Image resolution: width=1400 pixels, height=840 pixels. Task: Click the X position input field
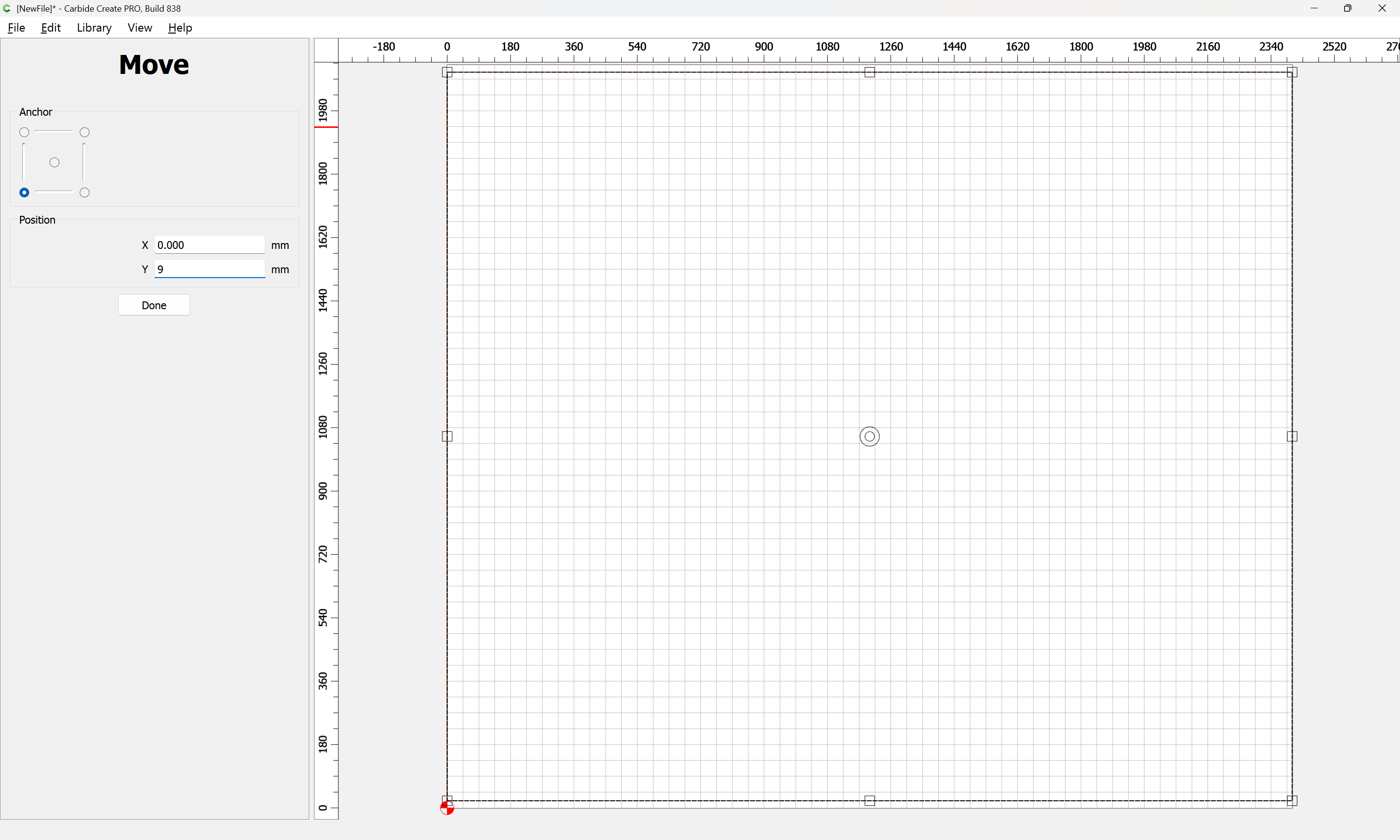tap(210, 245)
